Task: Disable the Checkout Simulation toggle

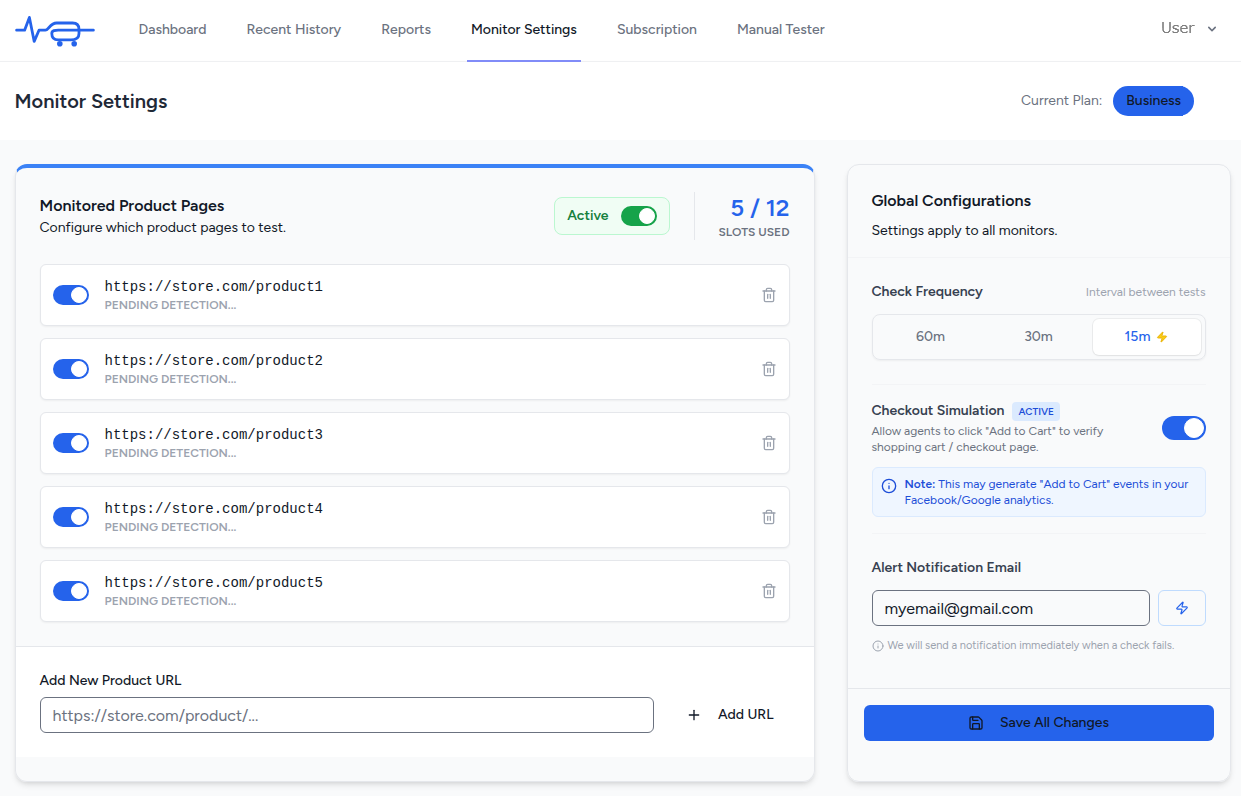Action: point(1183,428)
